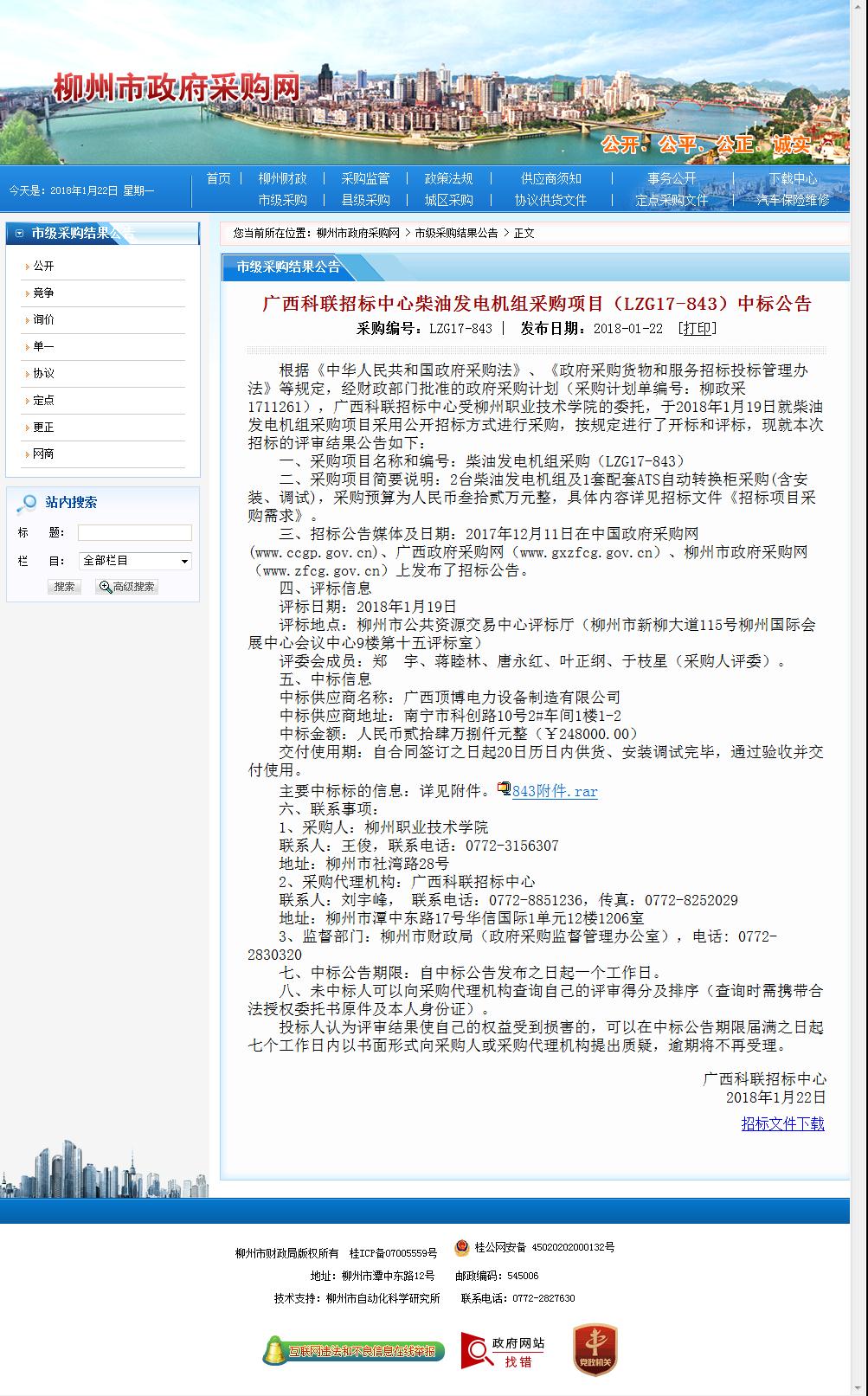Click the 今天是 2018年1月22日 date text

pyautogui.click(x=81, y=190)
